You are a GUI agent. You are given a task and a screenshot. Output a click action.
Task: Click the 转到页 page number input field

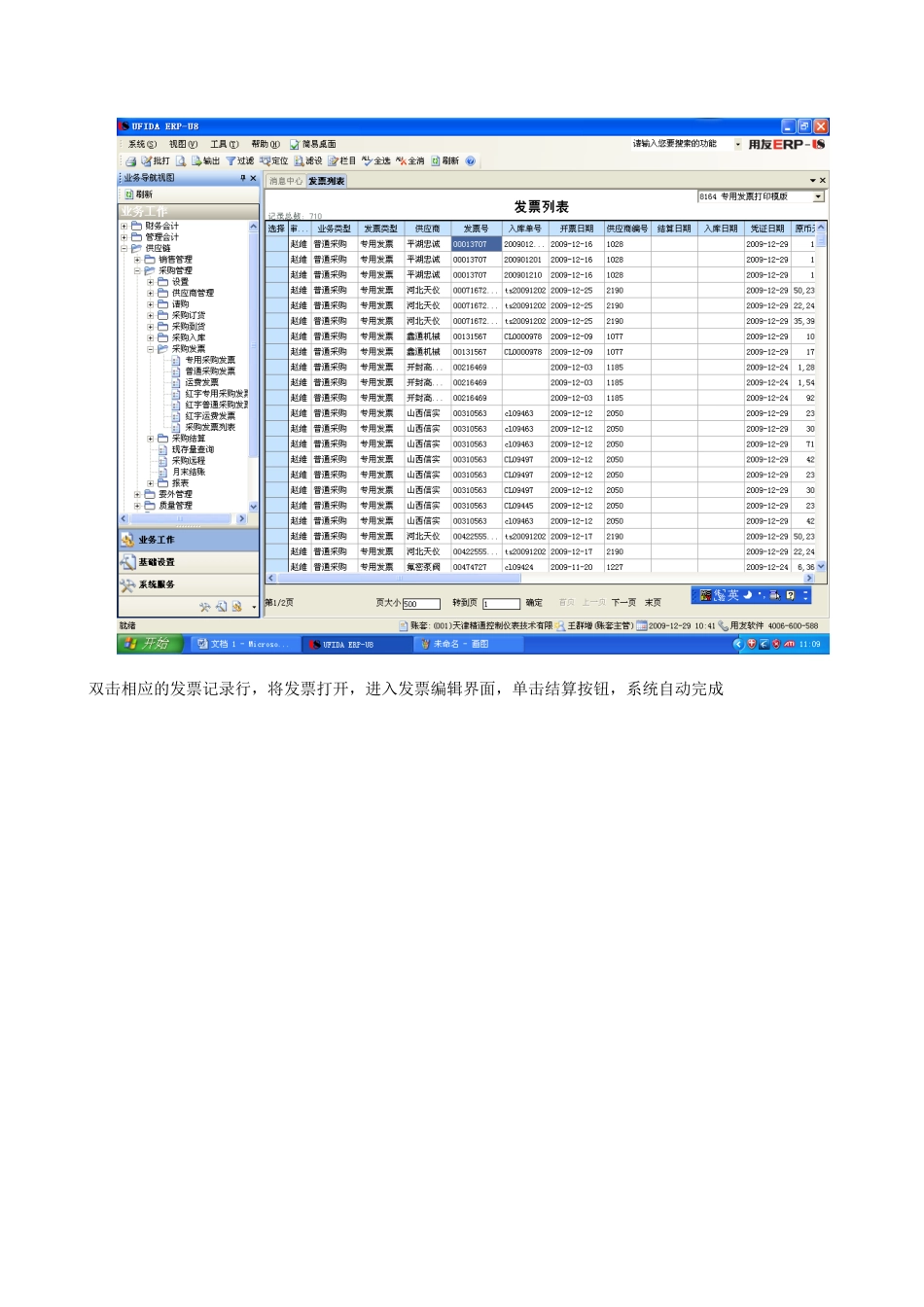point(501,604)
